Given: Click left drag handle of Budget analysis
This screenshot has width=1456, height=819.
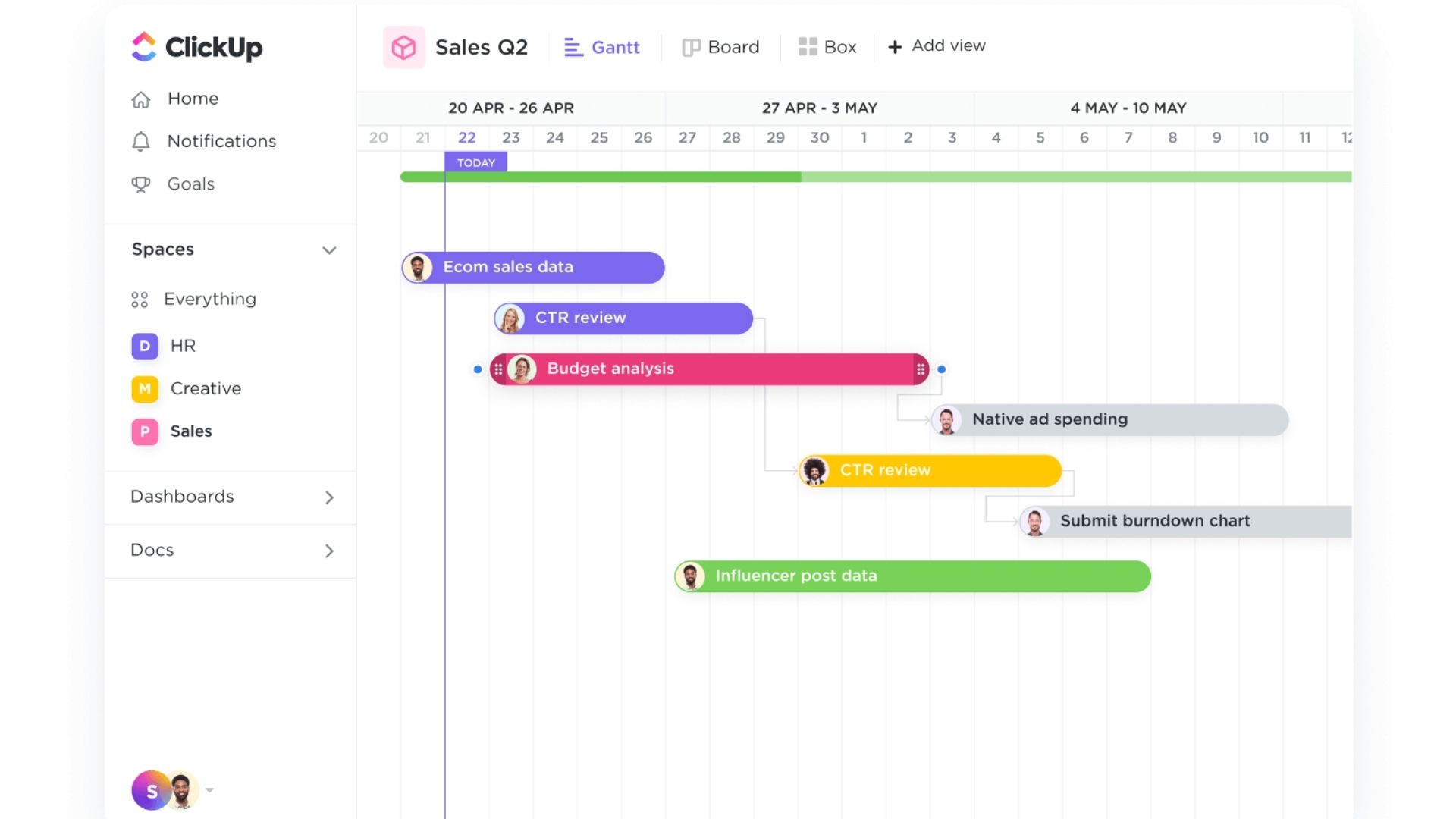Looking at the screenshot, I should pyautogui.click(x=498, y=369).
